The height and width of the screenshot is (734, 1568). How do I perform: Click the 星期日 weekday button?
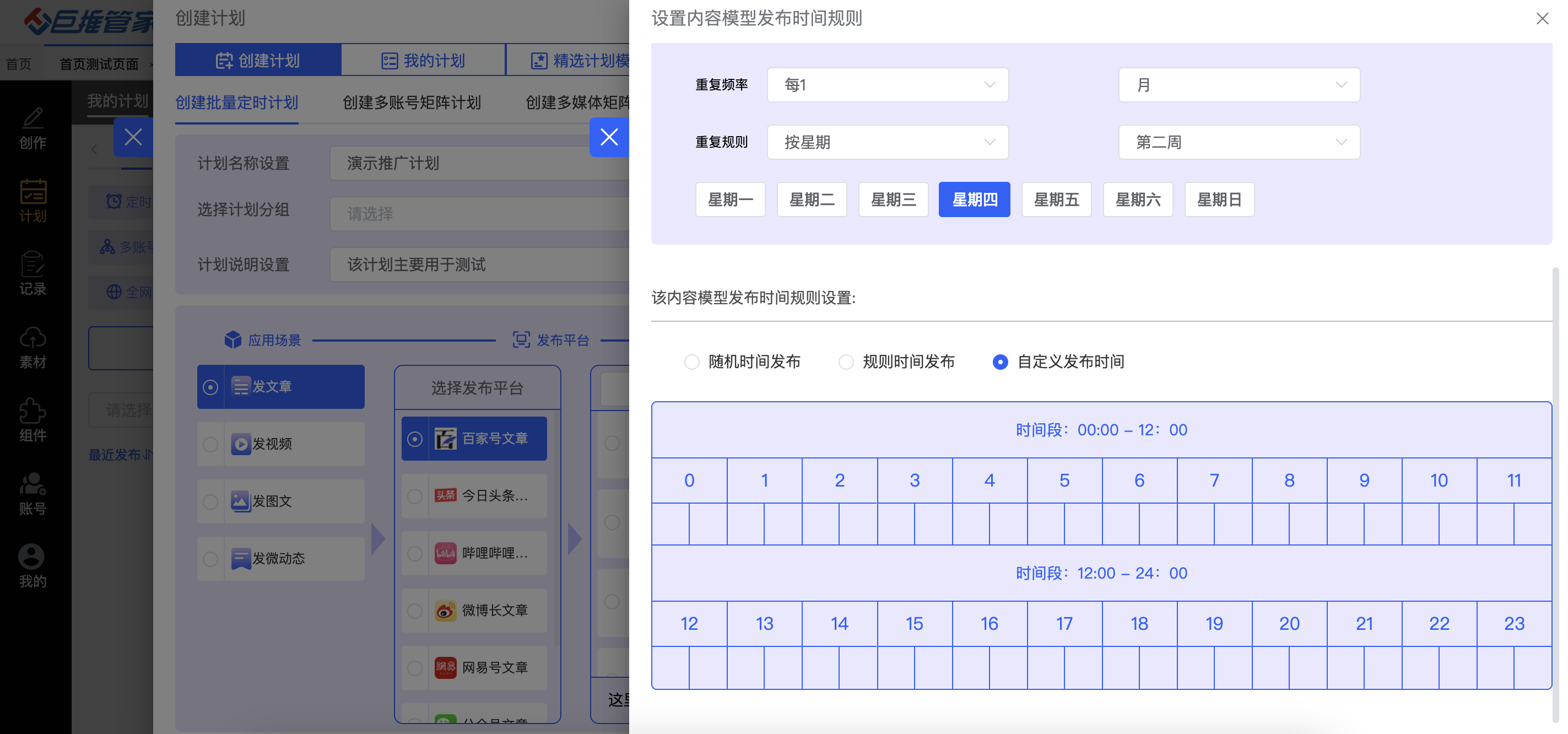coord(1219,199)
